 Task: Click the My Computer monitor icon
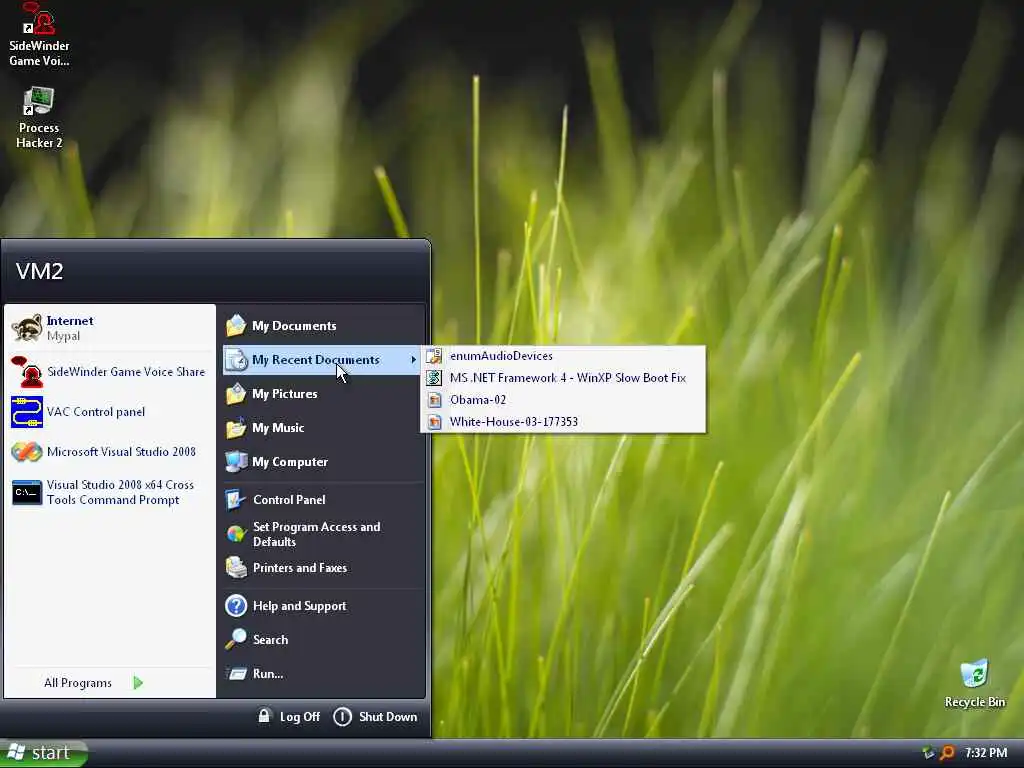point(236,462)
